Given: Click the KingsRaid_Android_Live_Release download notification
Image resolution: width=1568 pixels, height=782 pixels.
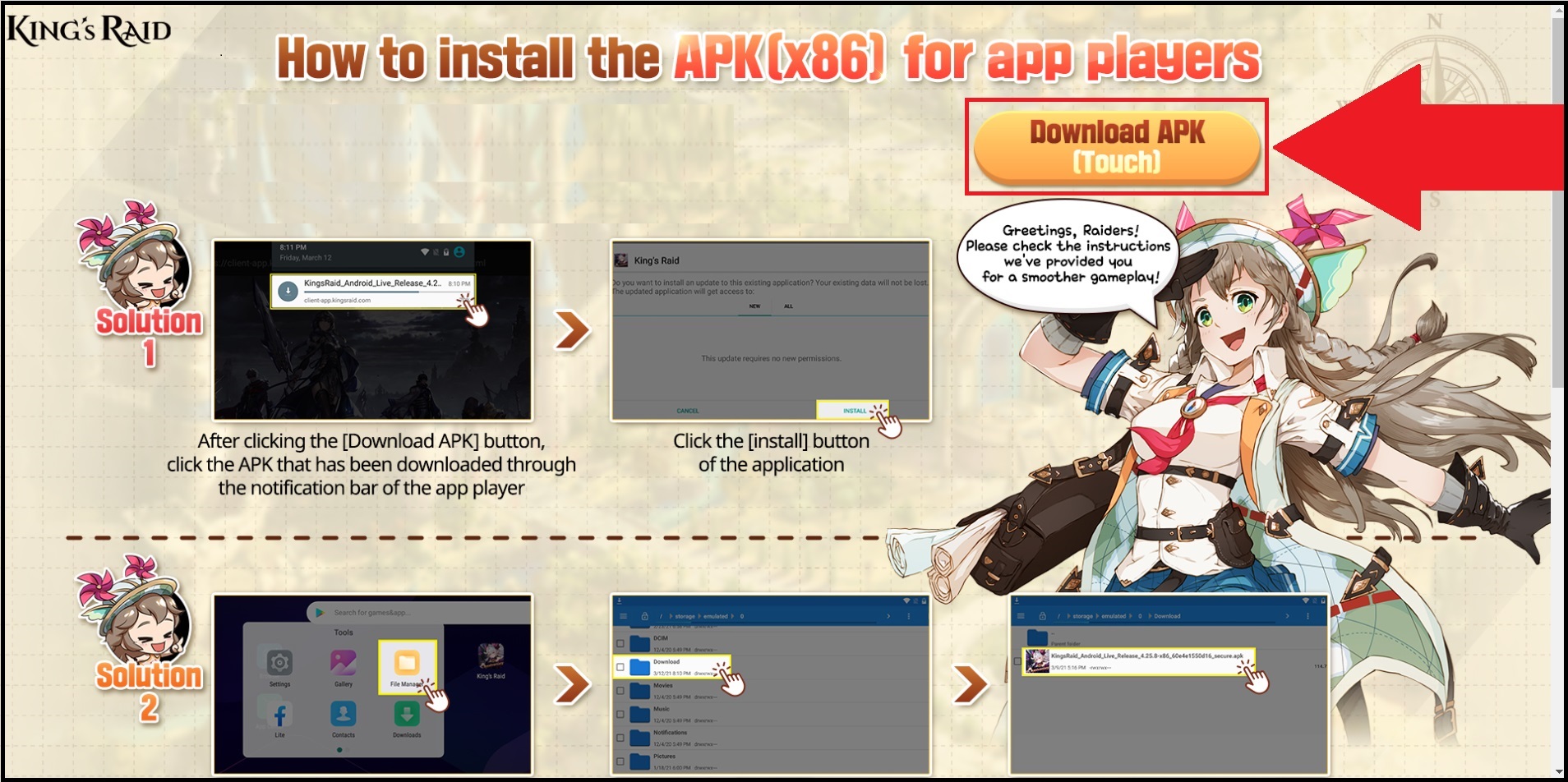Looking at the screenshot, I should pyautogui.click(x=373, y=291).
